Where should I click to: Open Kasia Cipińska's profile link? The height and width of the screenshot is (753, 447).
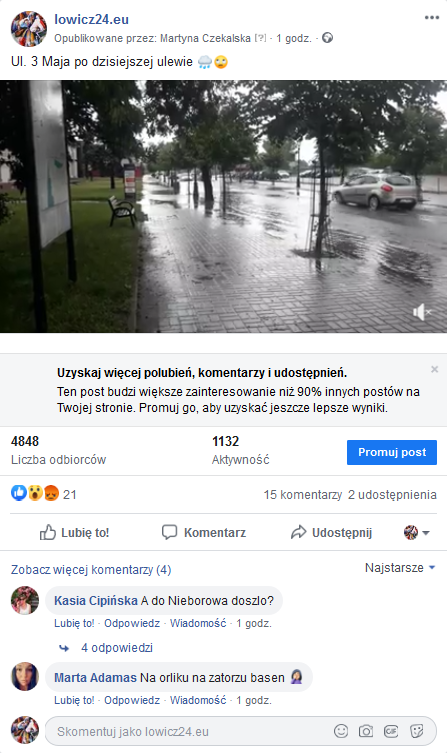point(96,601)
